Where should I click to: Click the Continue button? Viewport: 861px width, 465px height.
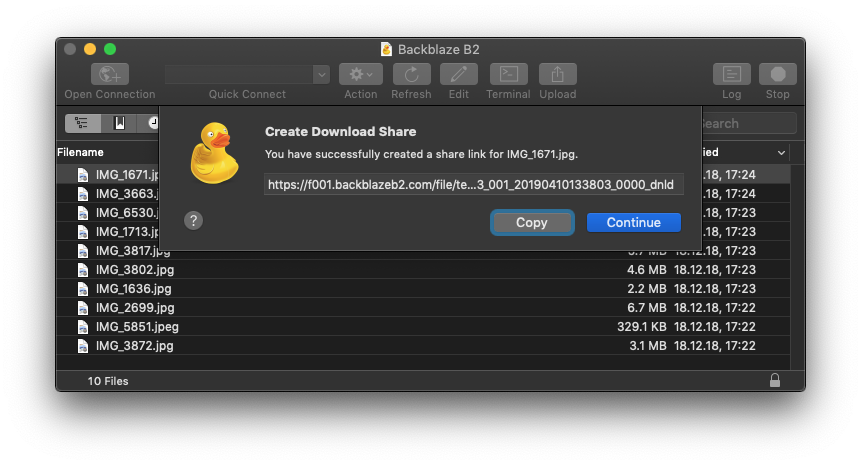pyautogui.click(x=634, y=222)
